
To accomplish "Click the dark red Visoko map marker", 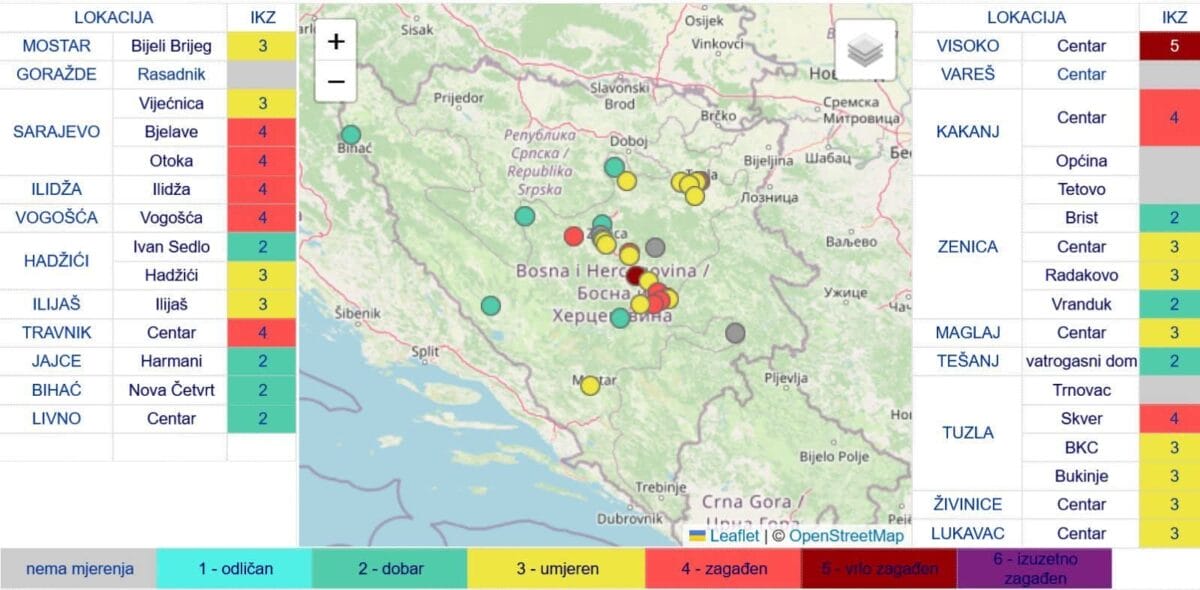I will pos(636,275).
